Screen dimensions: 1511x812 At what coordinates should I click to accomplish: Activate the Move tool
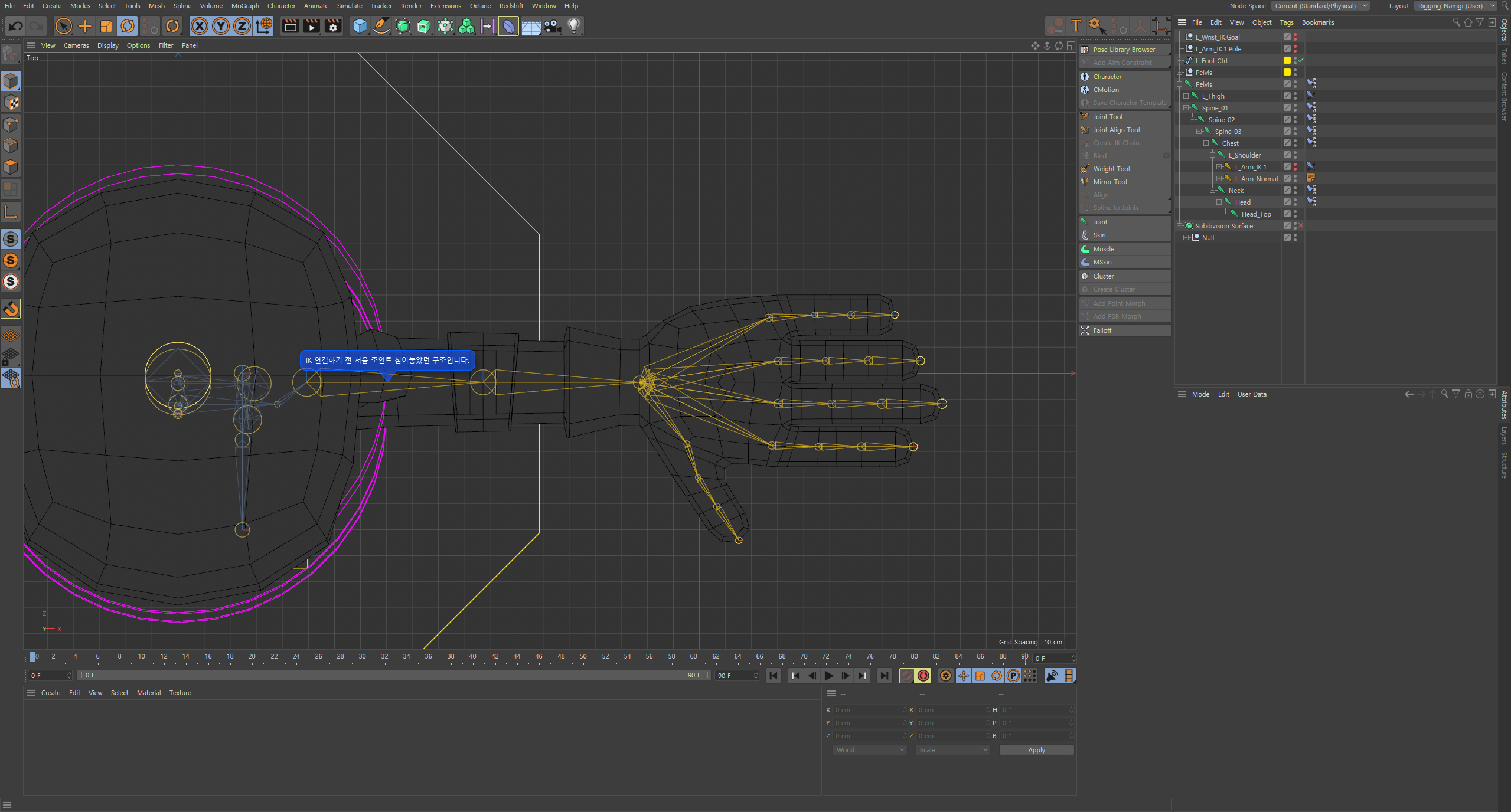(x=85, y=26)
